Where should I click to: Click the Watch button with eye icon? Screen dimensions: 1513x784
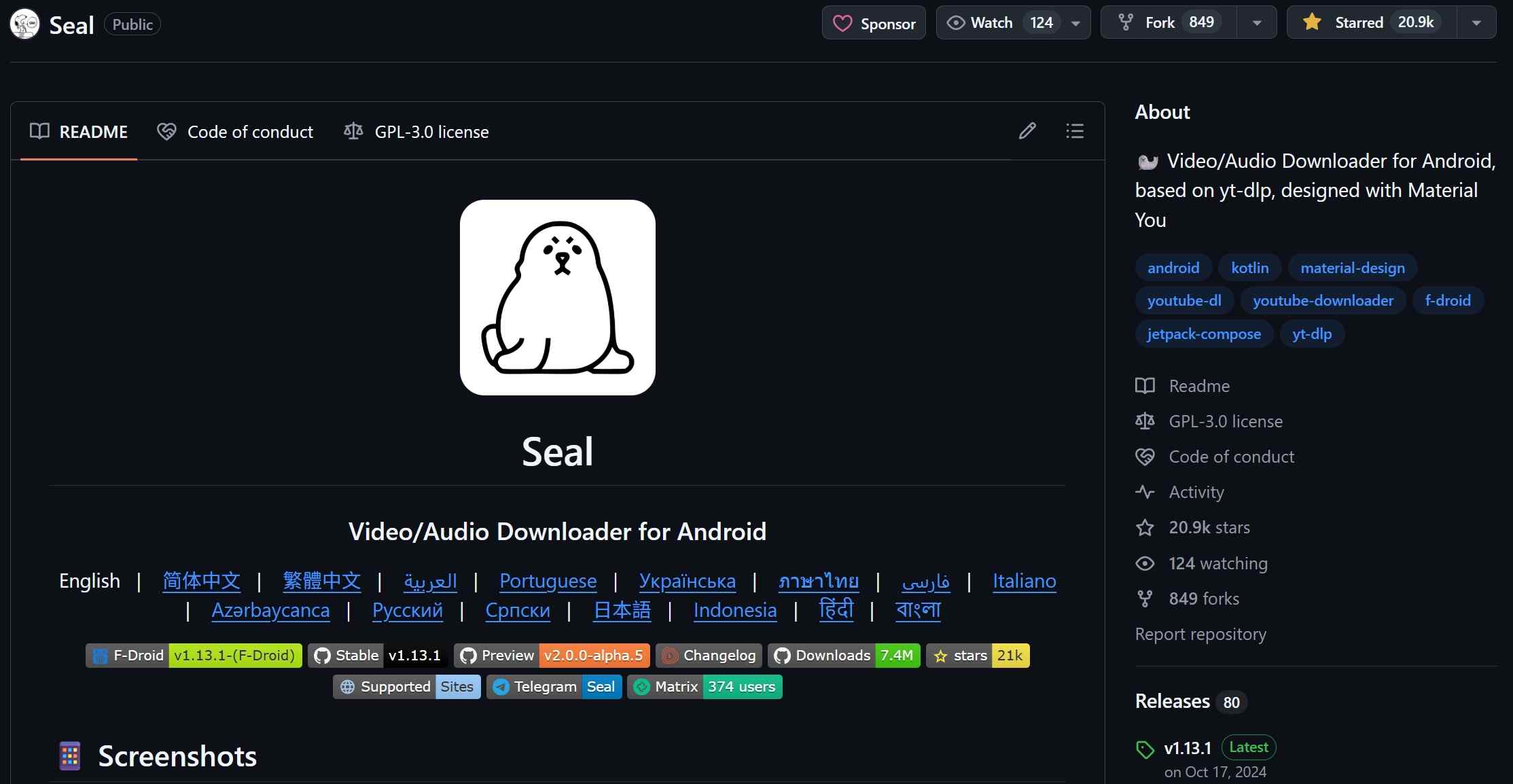998,23
